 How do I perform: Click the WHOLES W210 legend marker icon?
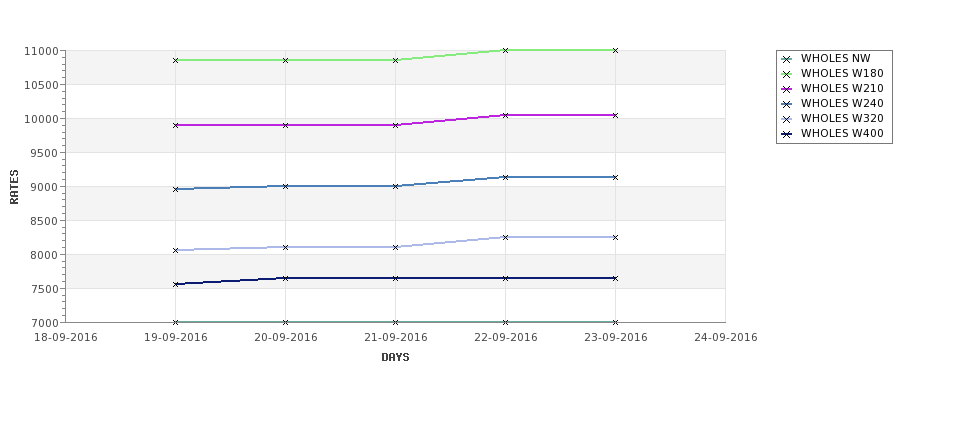[787, 89]
